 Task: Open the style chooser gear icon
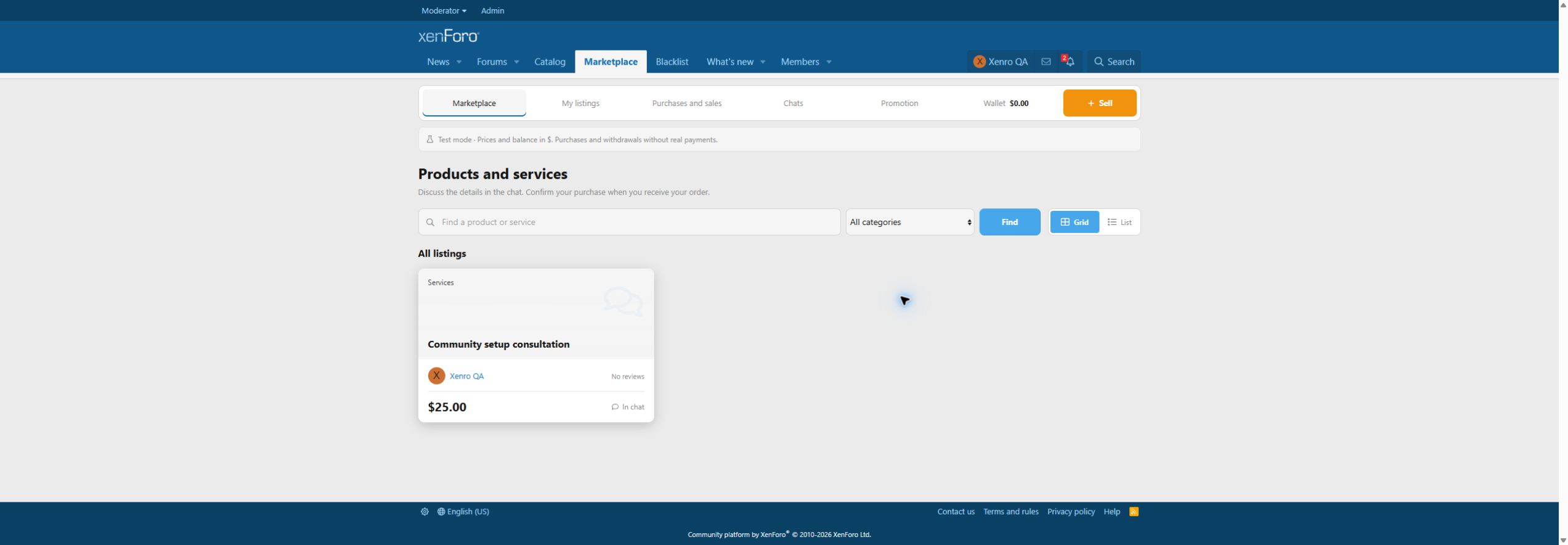(x=424, y=512)
